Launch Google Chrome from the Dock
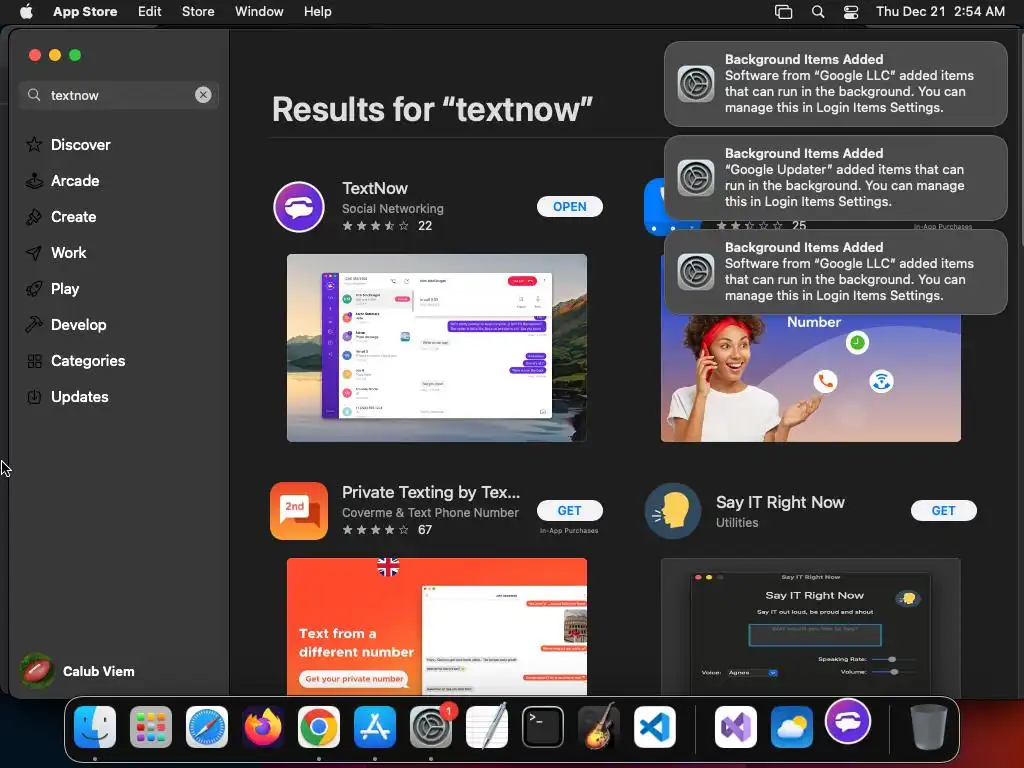This screenshot has width=1024, height=768. [319, 727]
